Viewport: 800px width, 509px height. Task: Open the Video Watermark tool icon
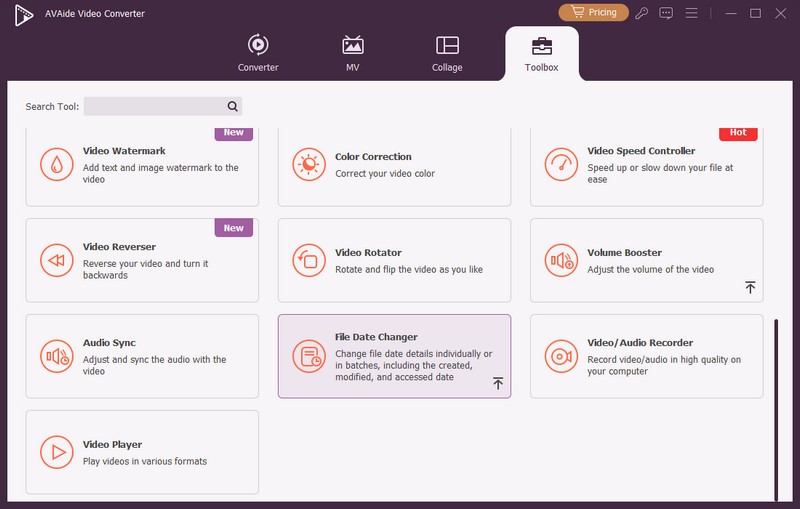point(57,164)
